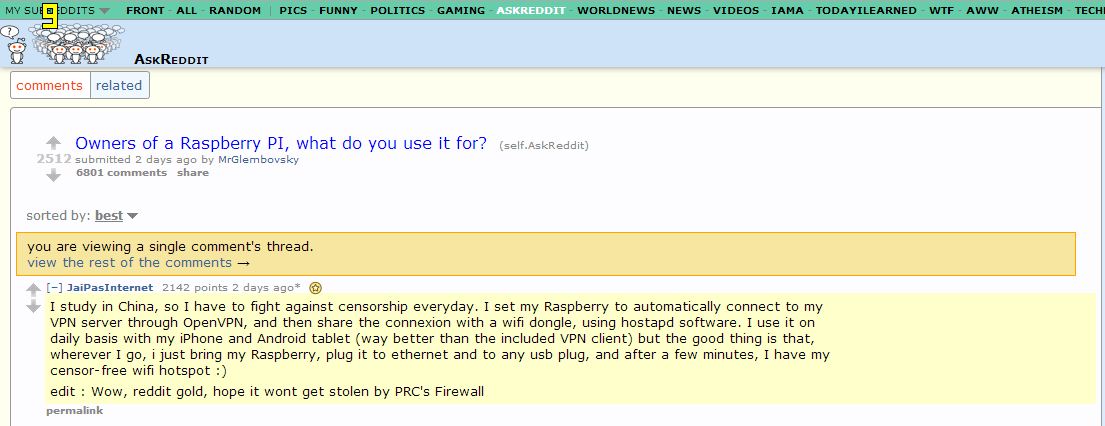This screenshot has height=426, width=1105.
Task: Open the post title link
Action: (280, 143)
